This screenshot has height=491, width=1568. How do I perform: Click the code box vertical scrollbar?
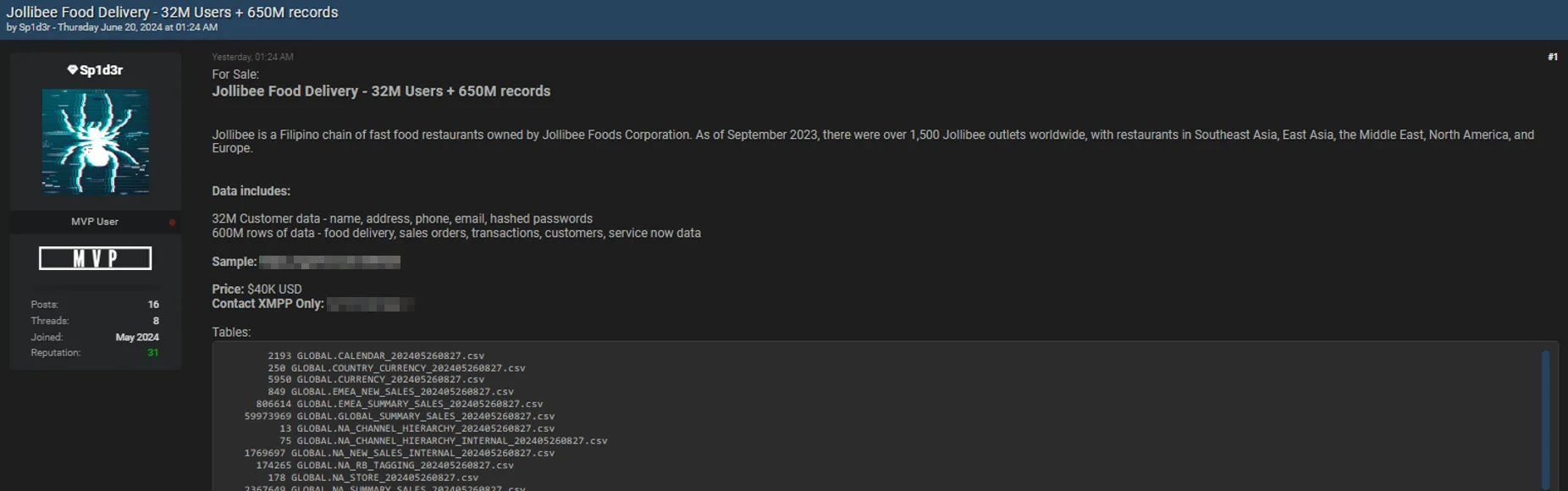tap(1545, 418)
